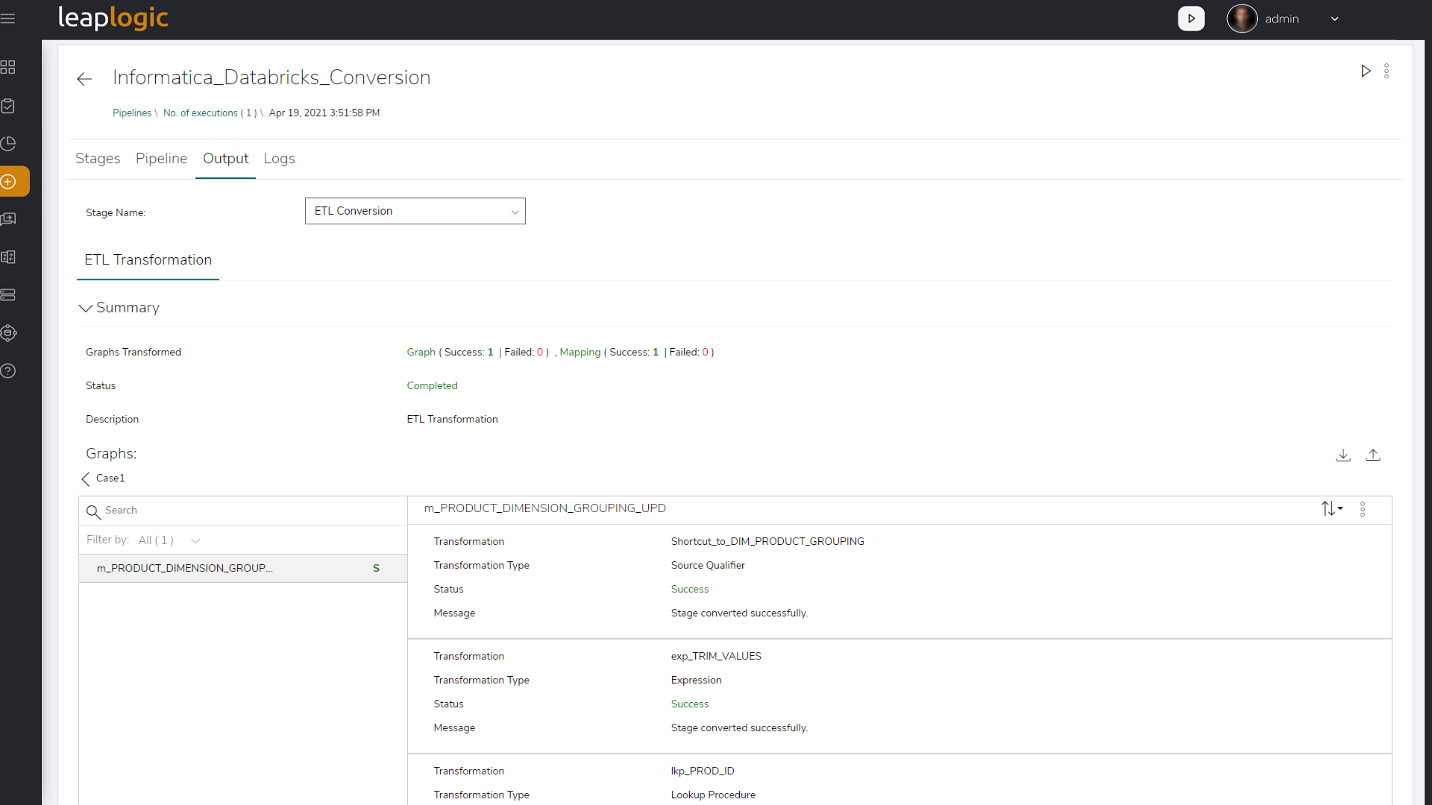The image size is (1432, 805).
Task: Open the pipeline more options kebab menu
Action: pos(1386,71)
